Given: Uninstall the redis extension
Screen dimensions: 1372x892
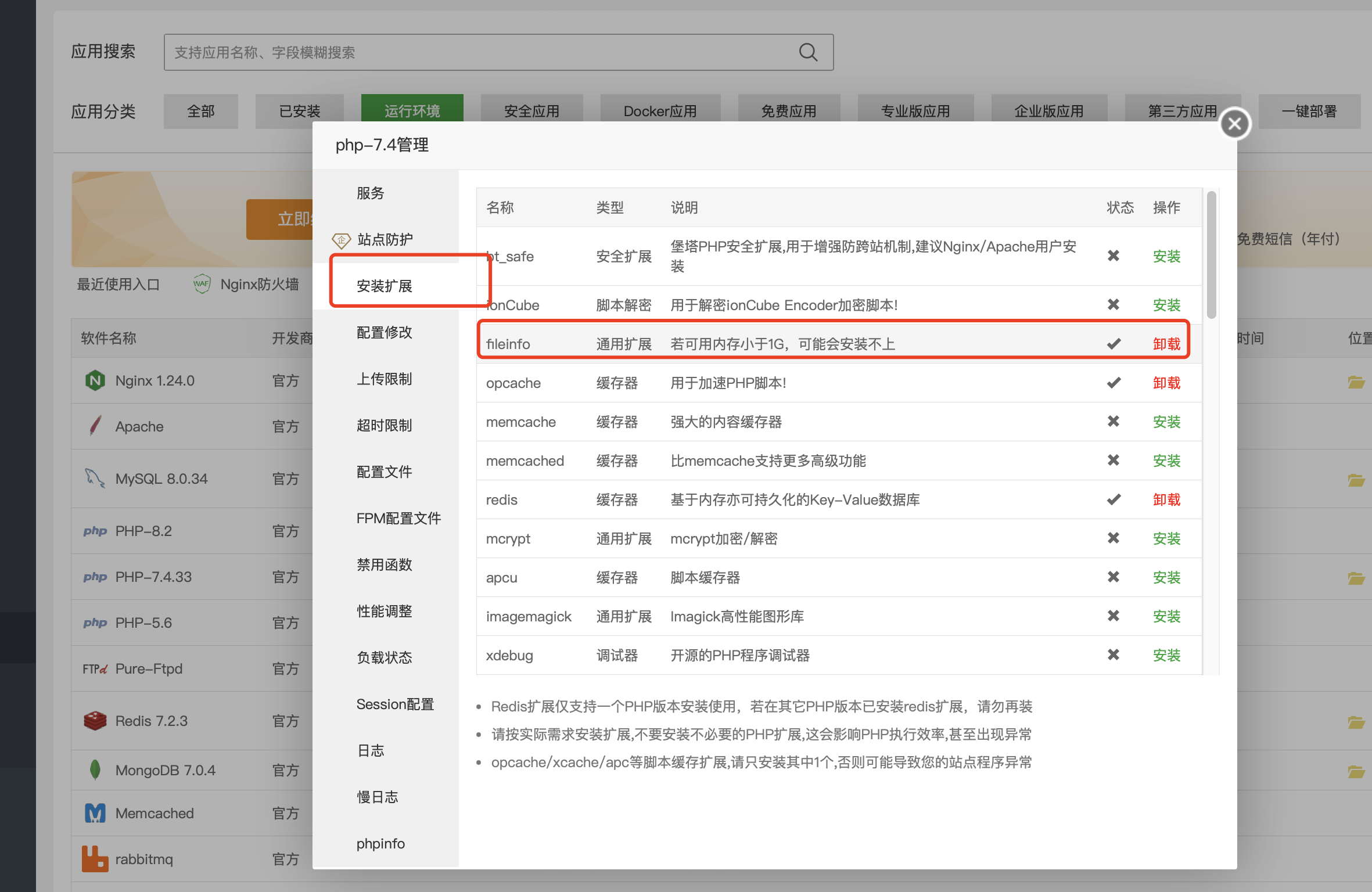Looking at the screenshot, I should click(1166, 499).
